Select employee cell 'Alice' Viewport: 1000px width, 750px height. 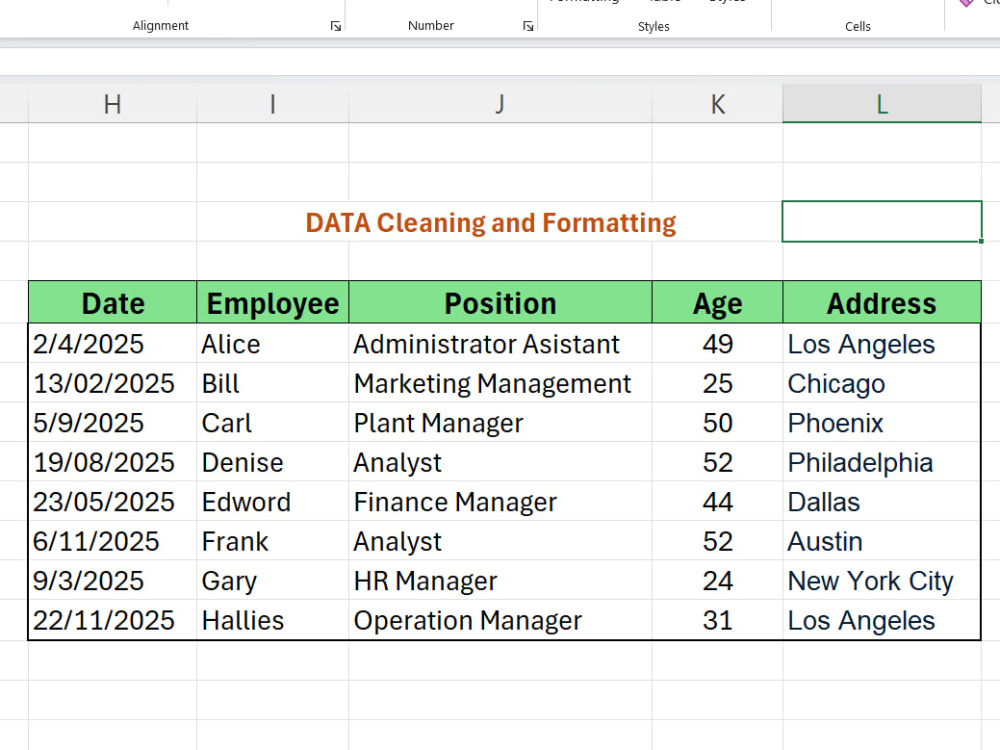(x=273, y=344)
